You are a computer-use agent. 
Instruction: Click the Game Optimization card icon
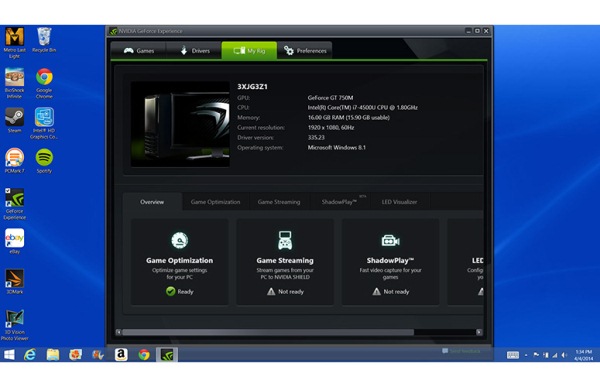pyautogui.click(x=179, y=240)
